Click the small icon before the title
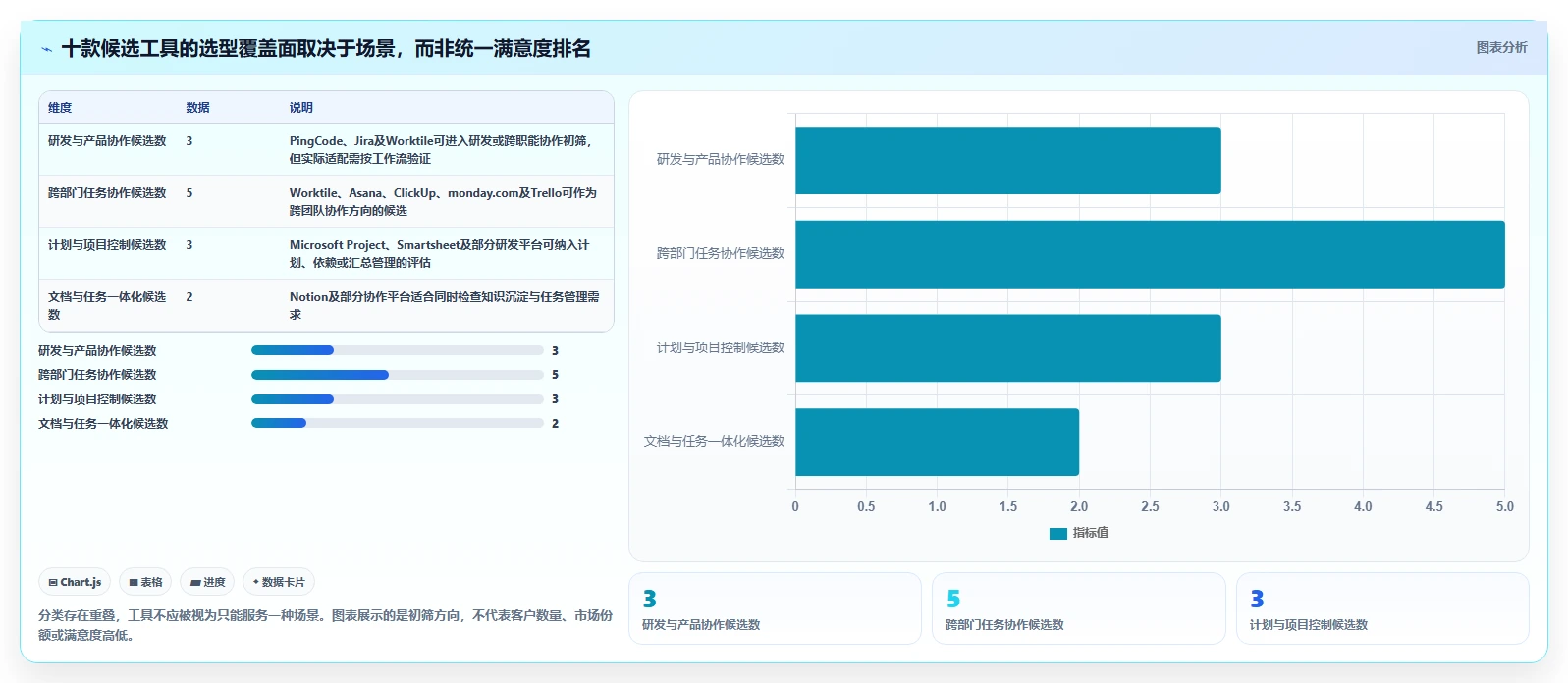1568x683 pixels. (x=46, y=49)
